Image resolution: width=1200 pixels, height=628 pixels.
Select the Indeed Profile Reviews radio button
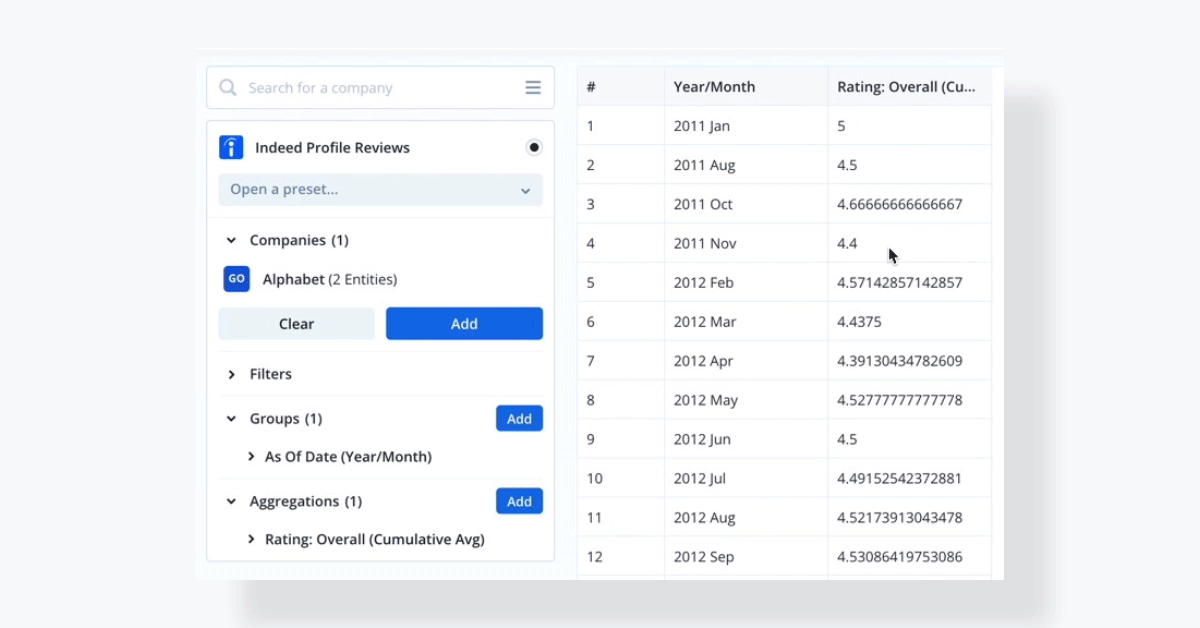pos(534,147)
